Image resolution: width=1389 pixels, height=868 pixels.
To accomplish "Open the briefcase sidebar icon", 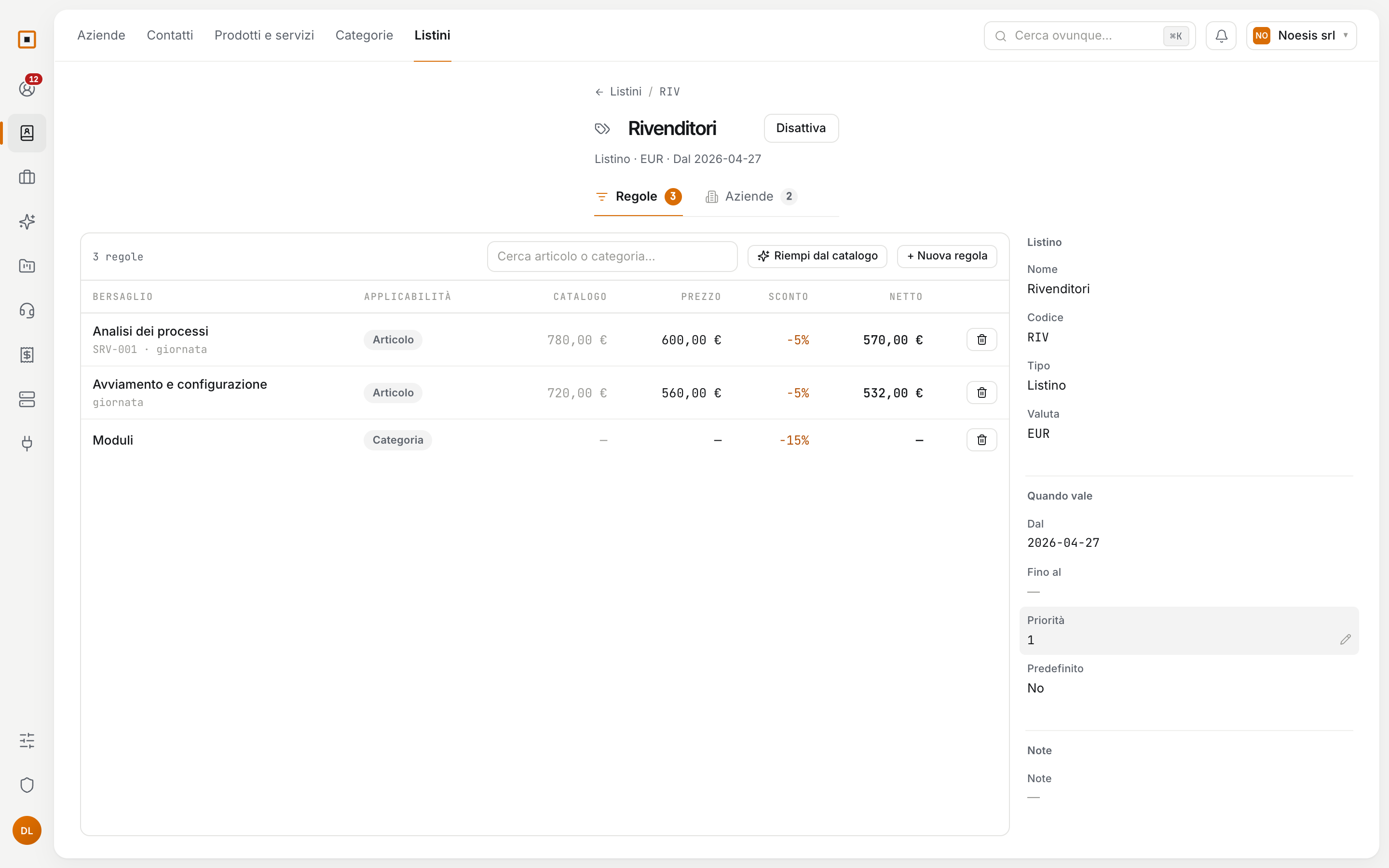I will click(x=27, y=177).
